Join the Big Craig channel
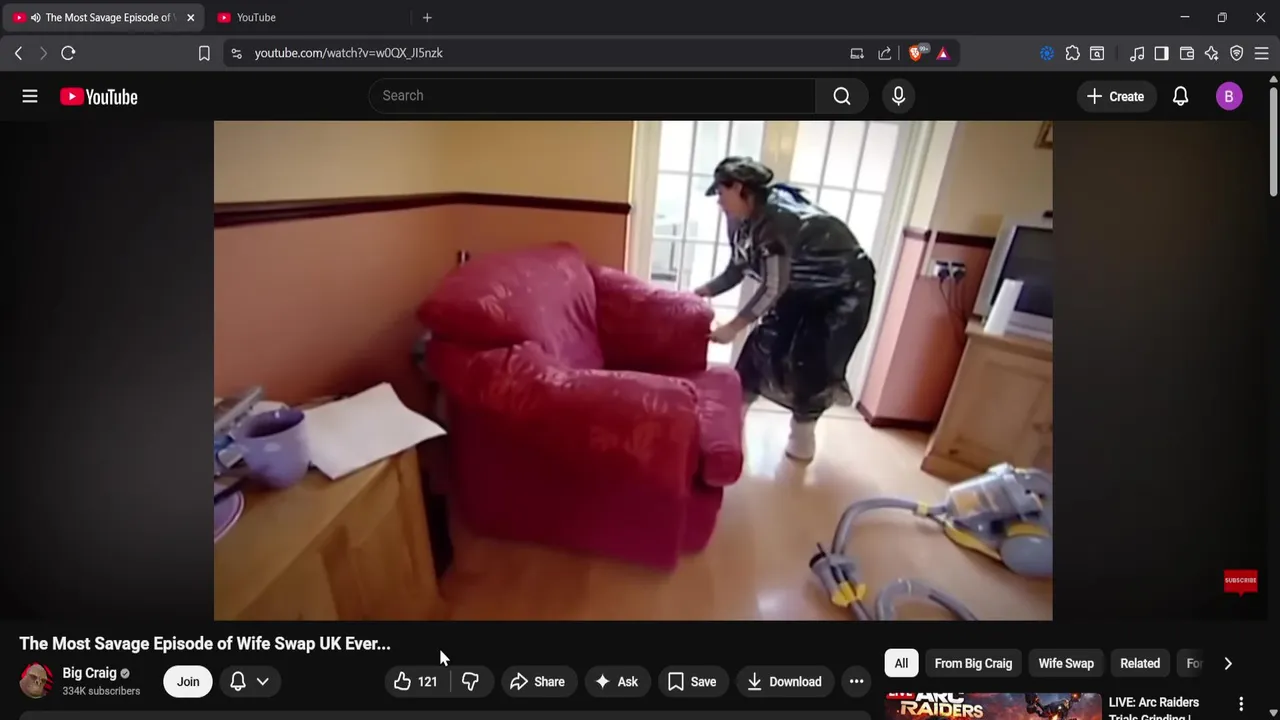Image resolution: width=1280 pixels, height=720 pixels. (x=188, y=681)
